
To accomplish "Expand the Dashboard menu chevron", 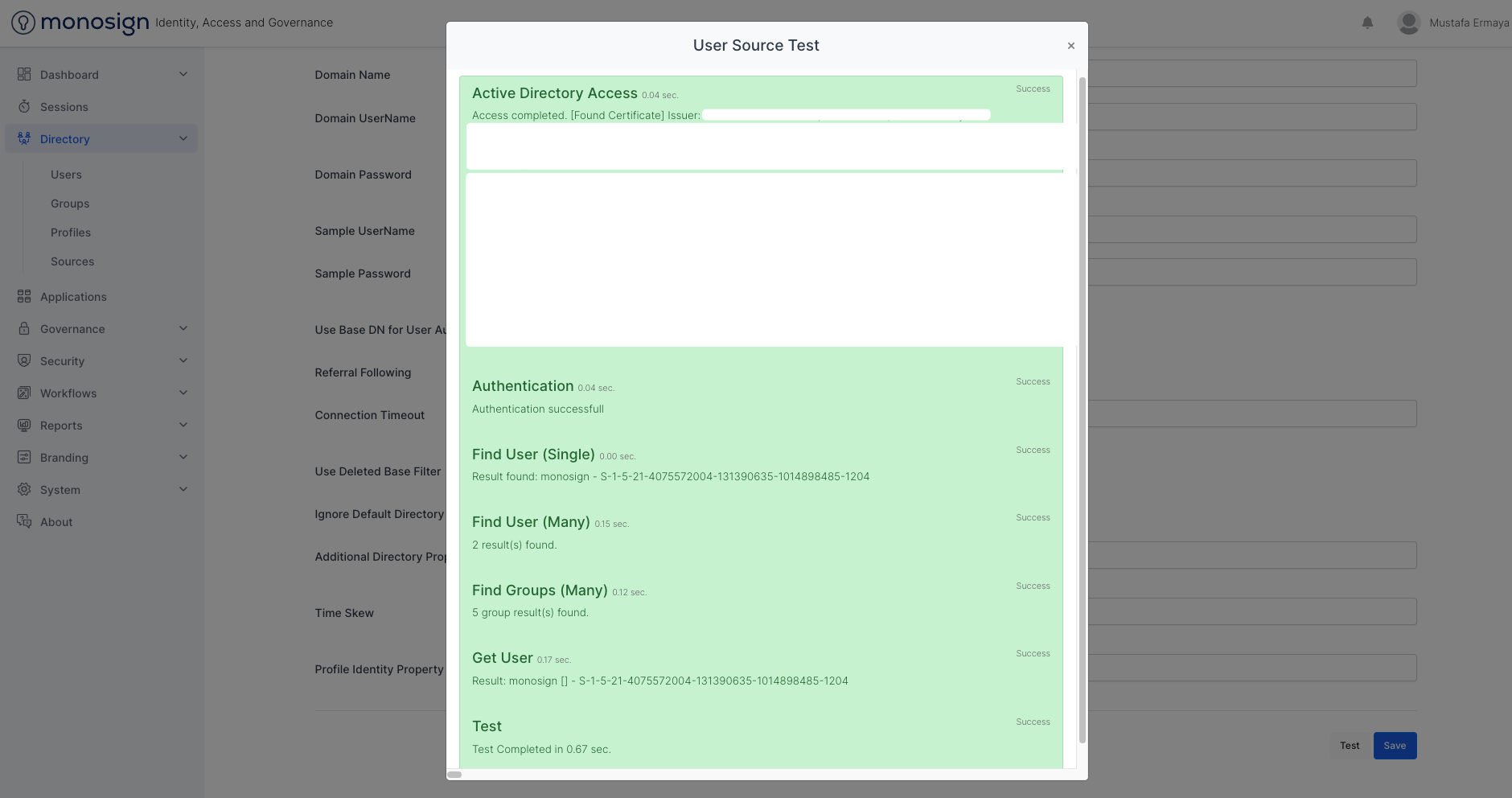I will tap(183, 74).
